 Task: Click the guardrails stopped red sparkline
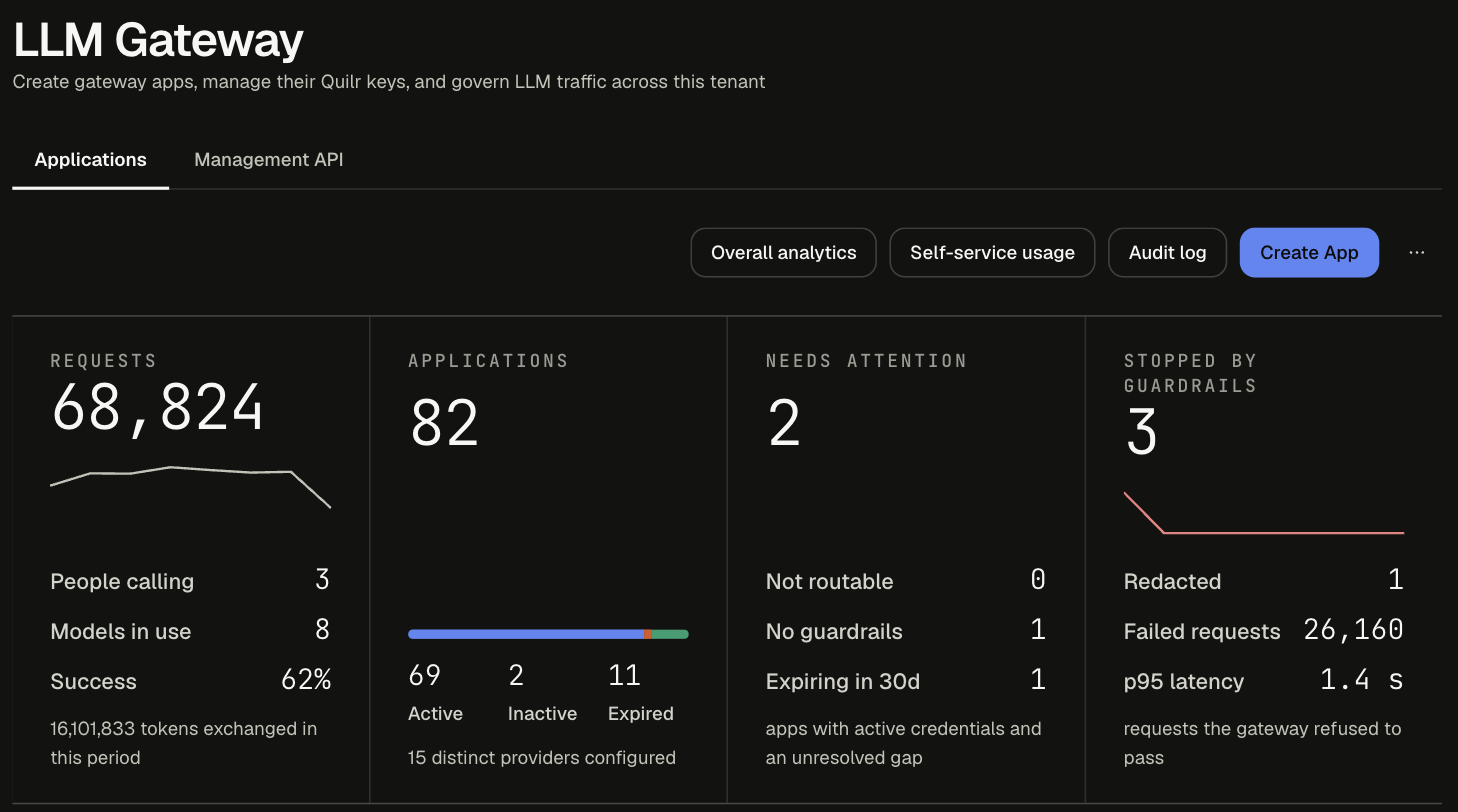pos(1264,513)
